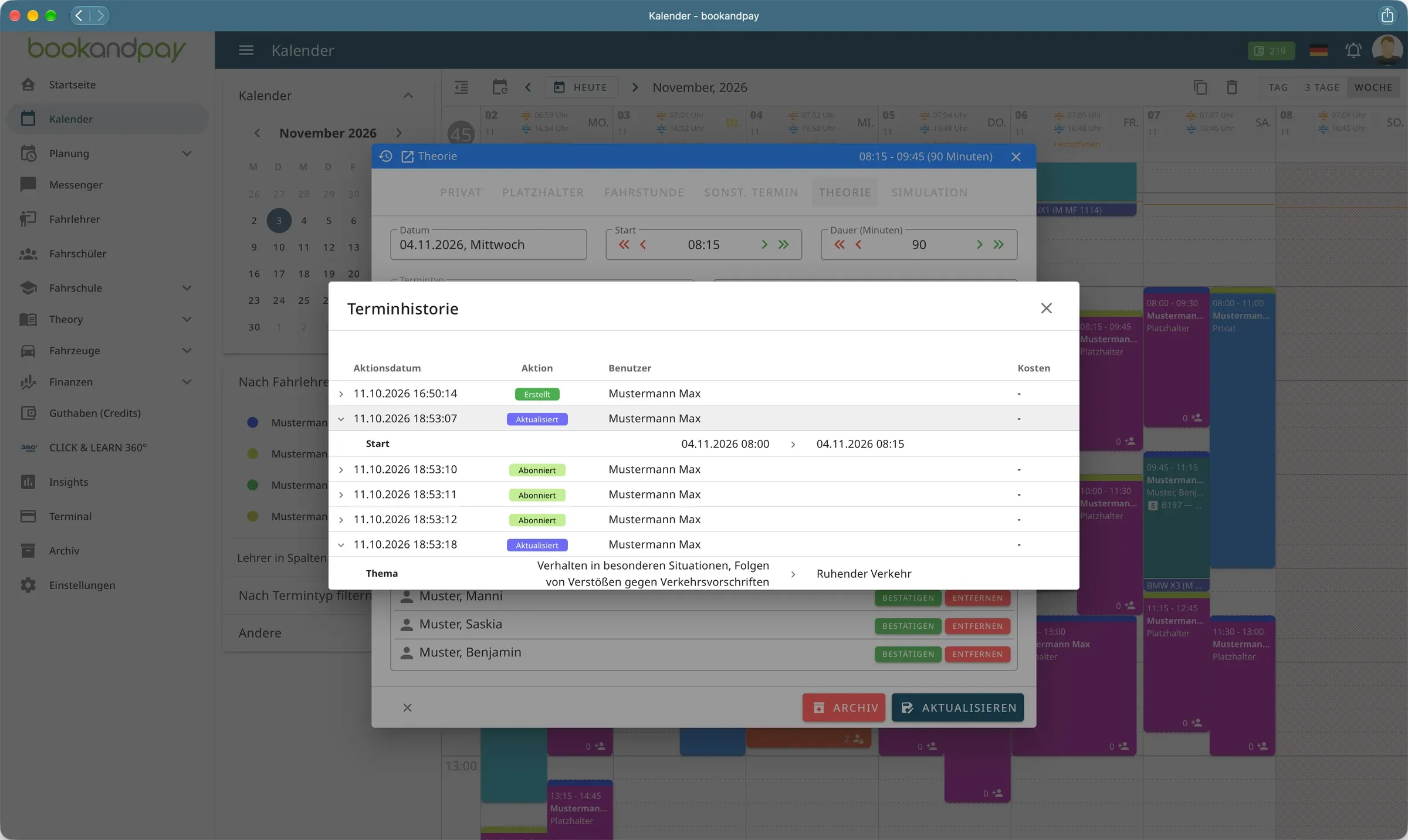Expand history row 11.10.2026 18:53:10

coord(341,470)
